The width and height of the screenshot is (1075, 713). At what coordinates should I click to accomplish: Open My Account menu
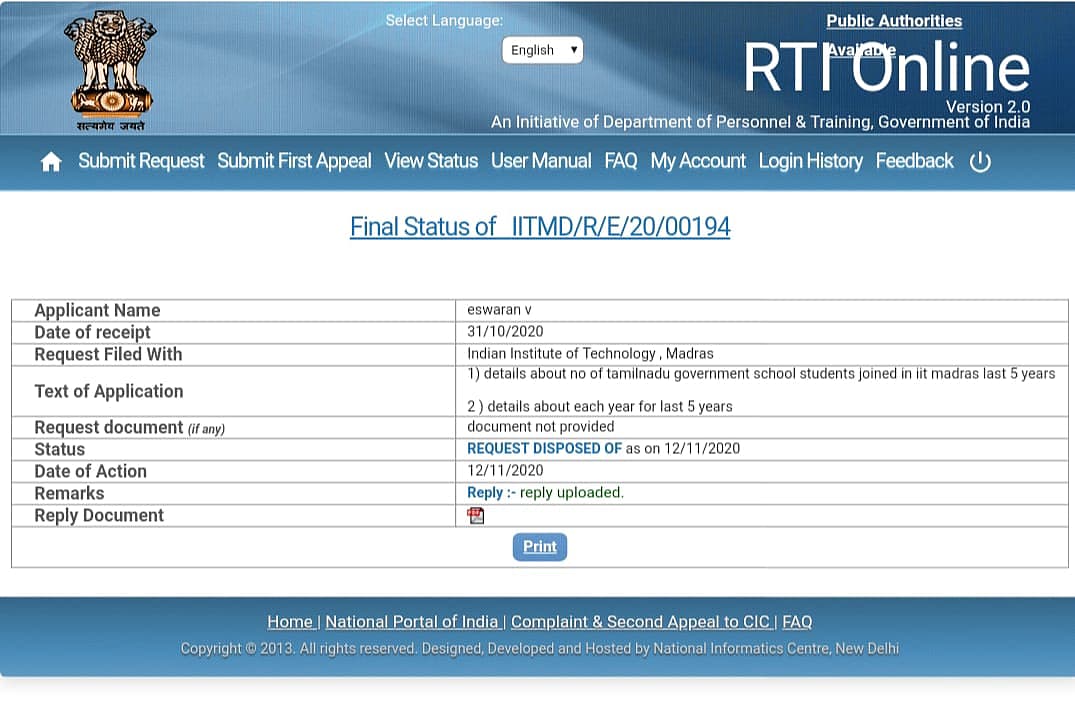tap(698, 161)
